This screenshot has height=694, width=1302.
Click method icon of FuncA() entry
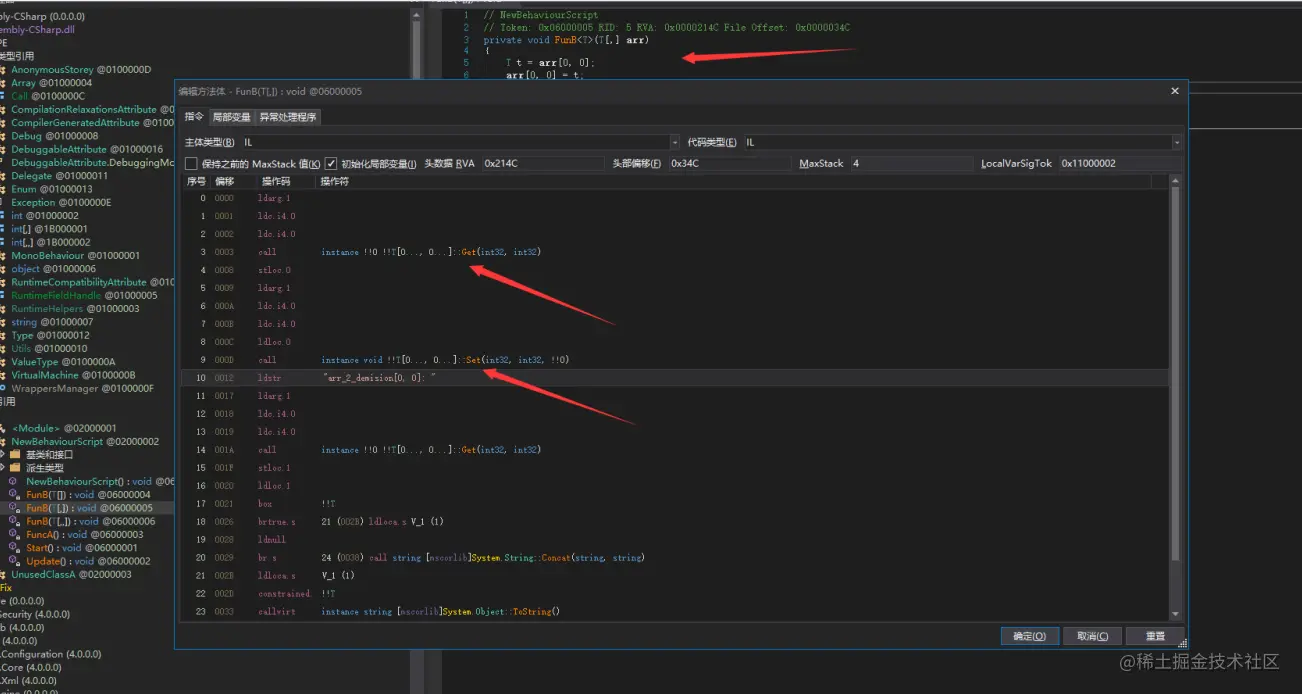[x=15, y=535]
